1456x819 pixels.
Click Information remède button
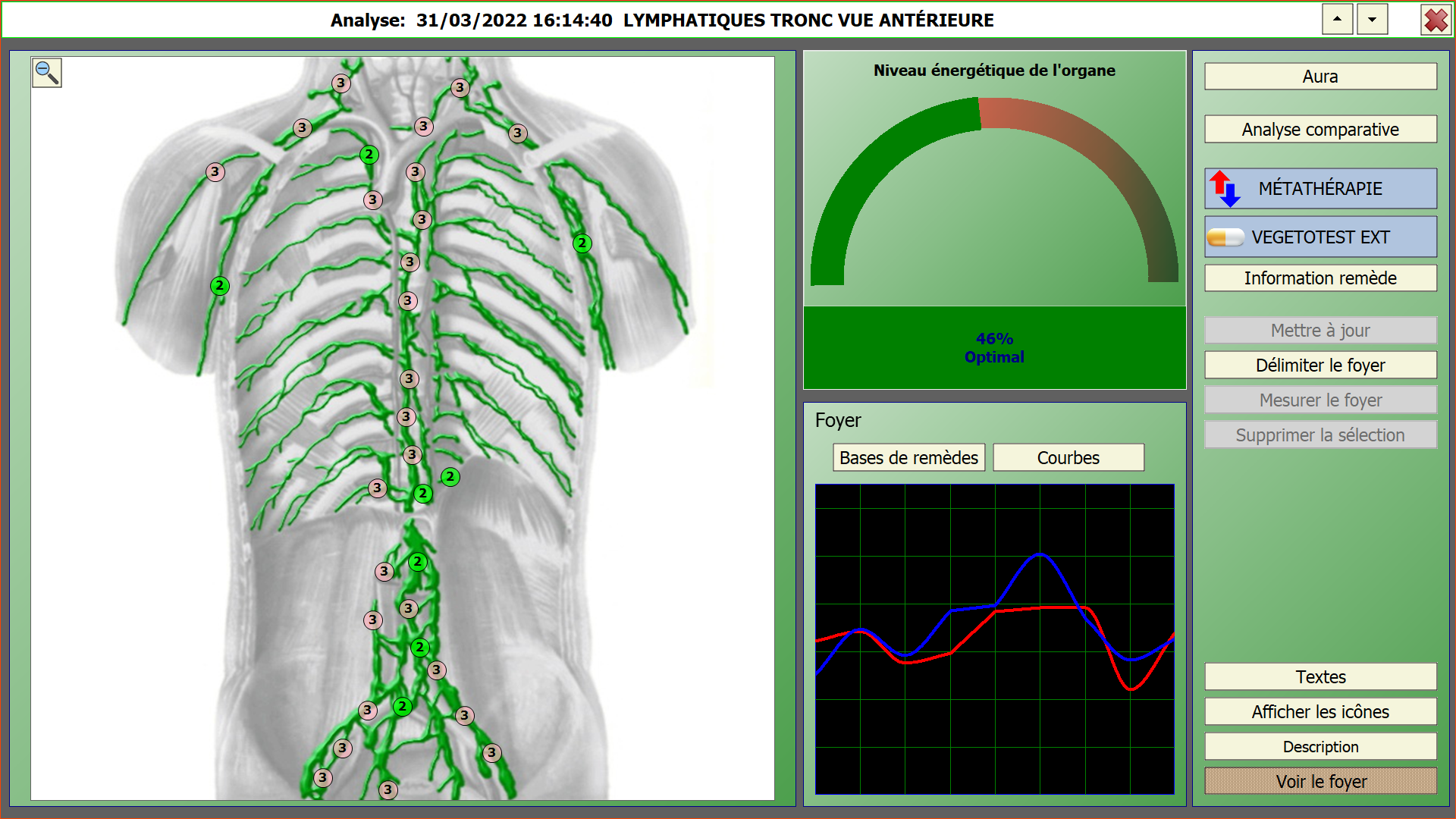pyautogui.click(x=1319, y=278)
